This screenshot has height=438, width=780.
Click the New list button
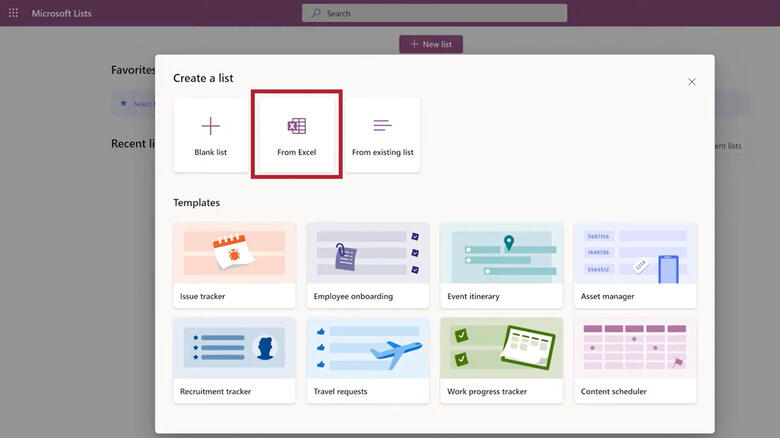pyautogui.click(x=431, y=44)
